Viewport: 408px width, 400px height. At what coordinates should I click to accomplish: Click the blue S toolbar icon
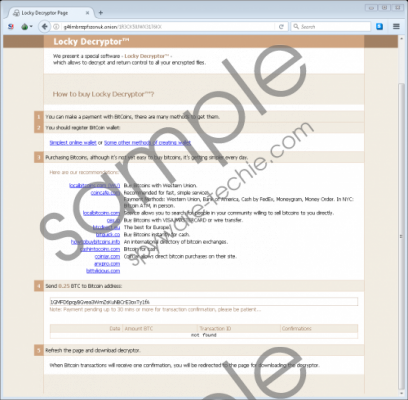pyautogui.click(x=379, y=26)
